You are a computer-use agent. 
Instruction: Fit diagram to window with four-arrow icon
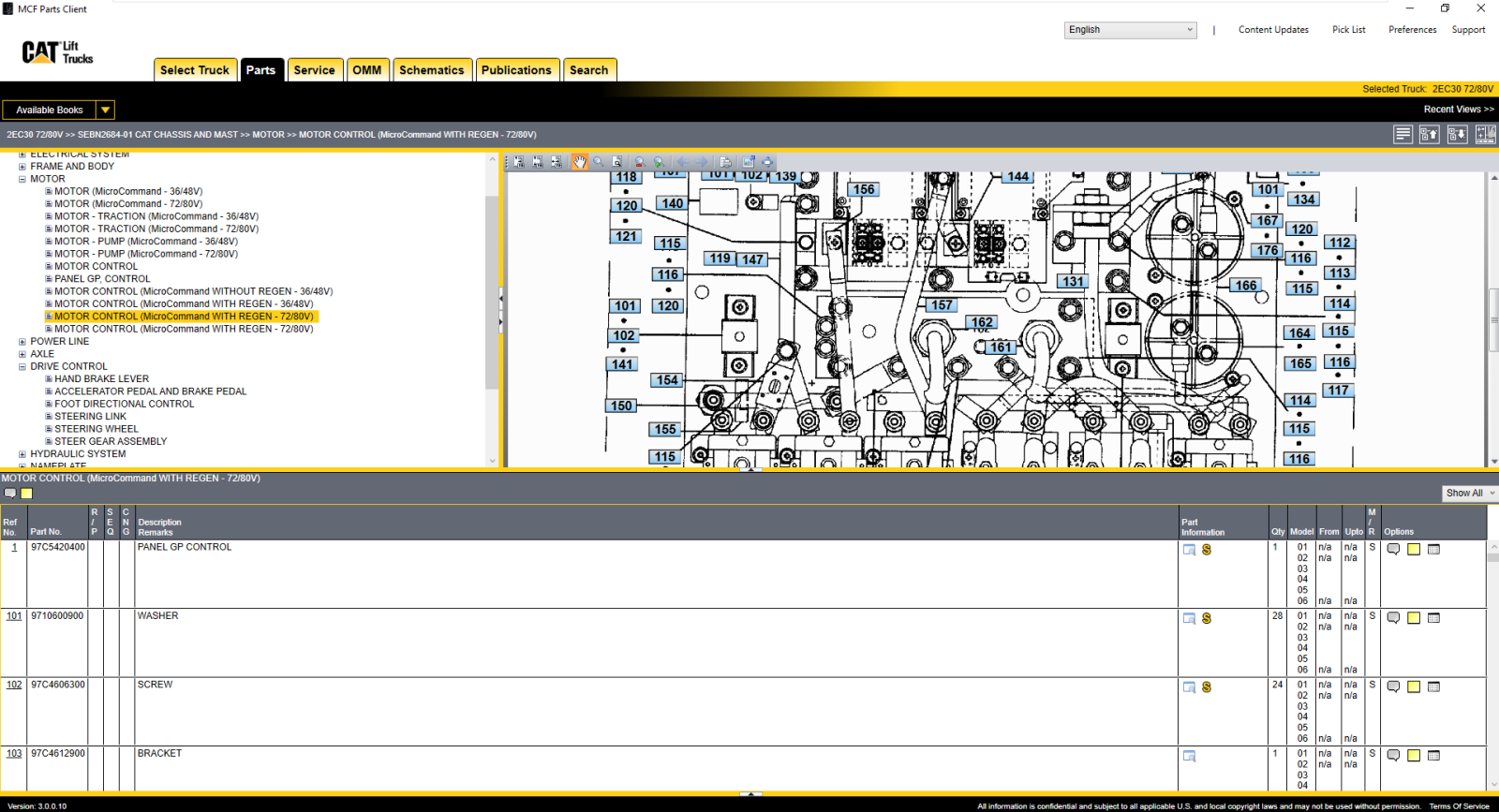[767, 162]
